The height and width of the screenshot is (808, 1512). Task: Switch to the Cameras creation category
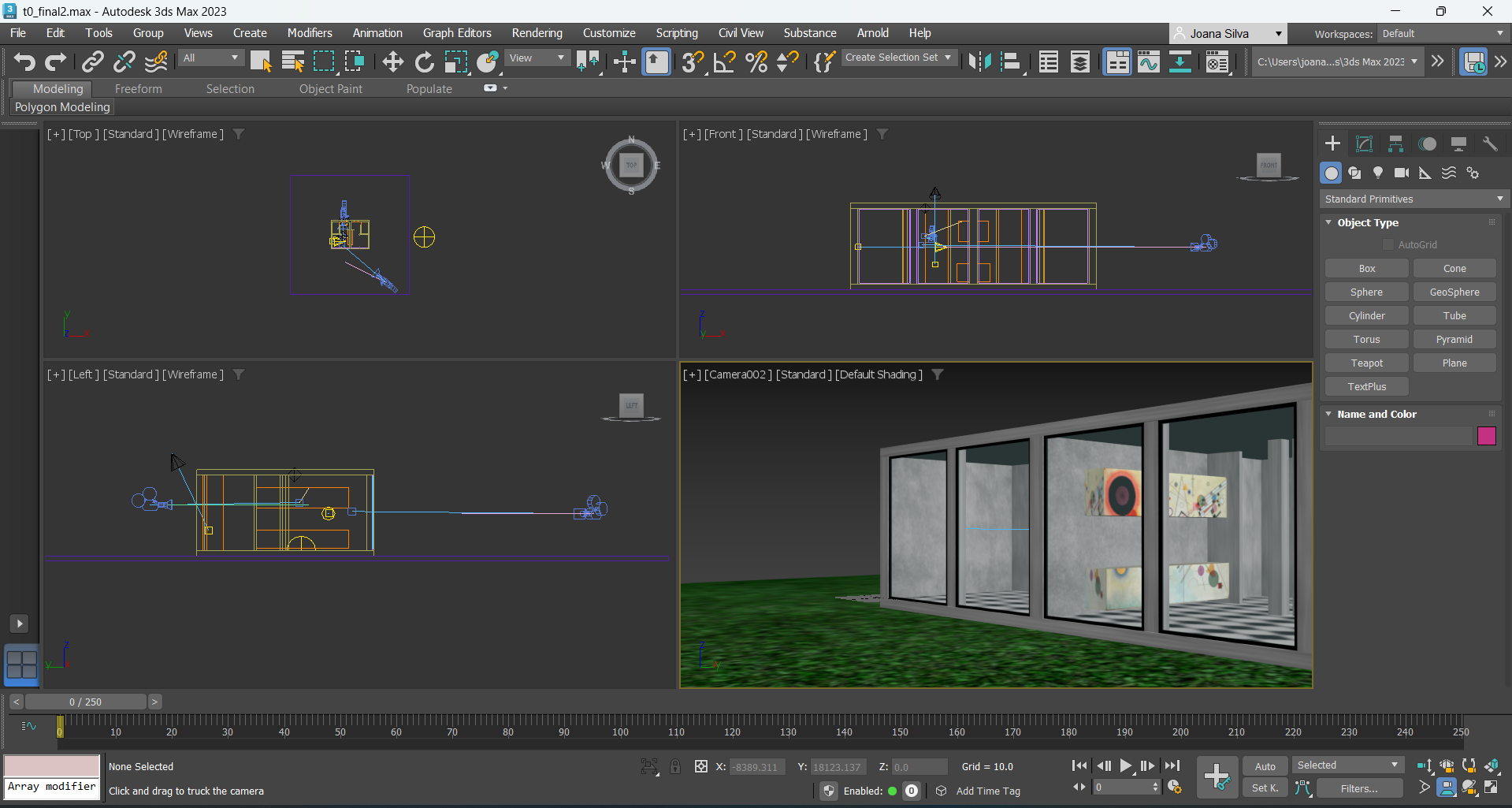point(1402,173)
